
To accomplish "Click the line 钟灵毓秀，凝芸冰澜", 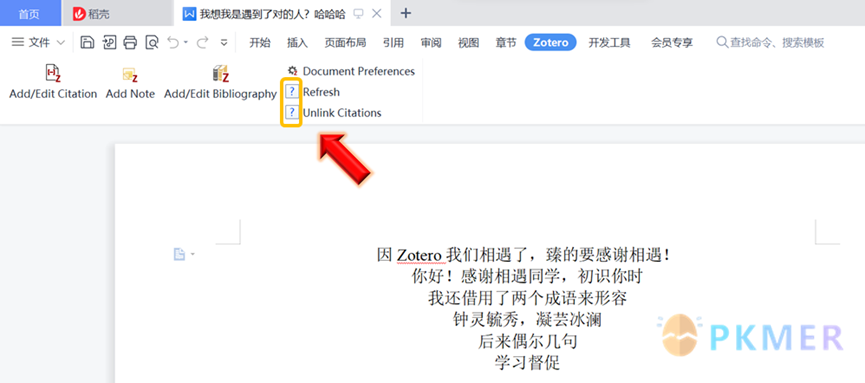I will pyautogui.click(x=527, y=320).
